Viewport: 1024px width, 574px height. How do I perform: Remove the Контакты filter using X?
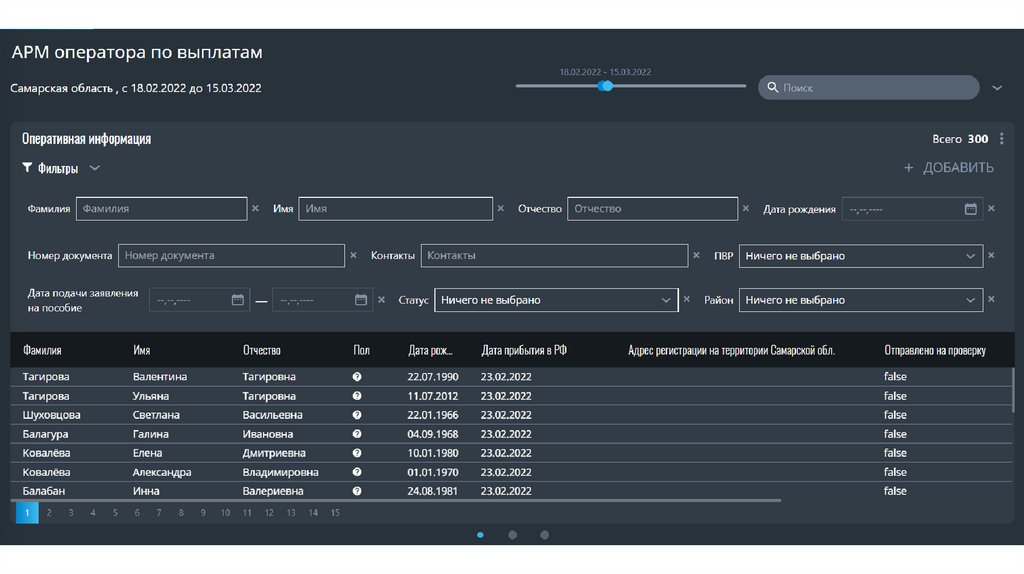point(696,256)
